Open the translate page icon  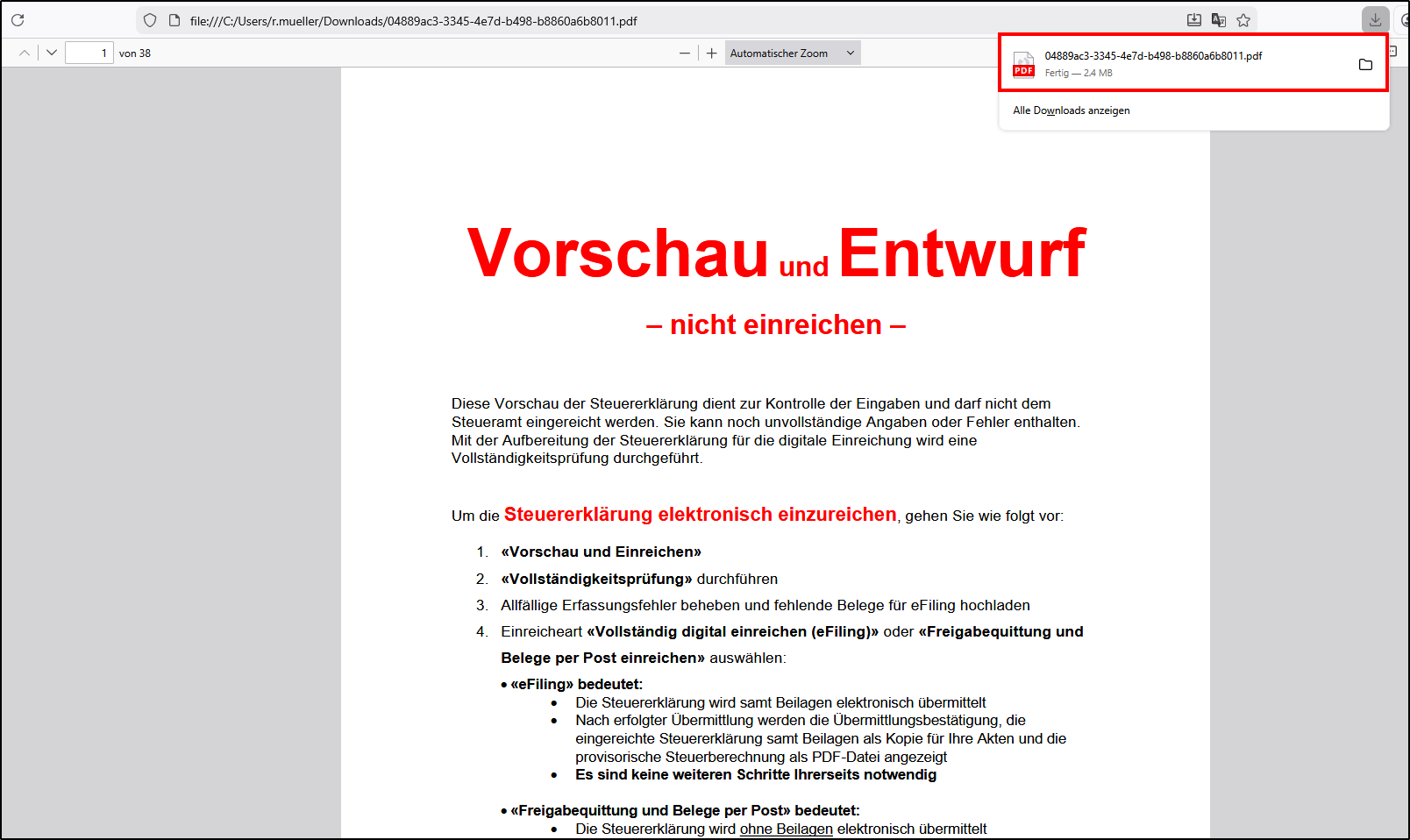tap(1218, 20)
